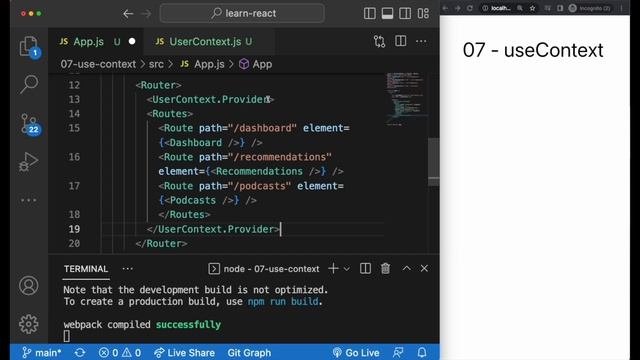
Task: Select the node - 07-use-context terminal
Action: click(264, 269)
